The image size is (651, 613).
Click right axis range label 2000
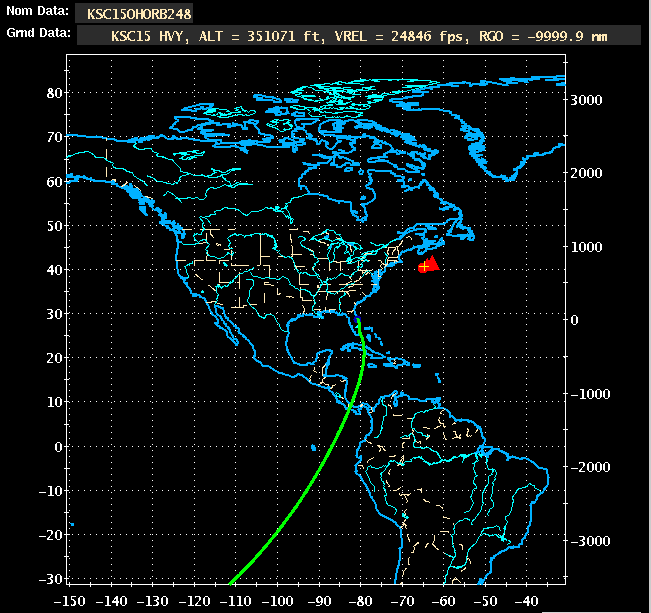pyautogui.click(x=586, y=173)
